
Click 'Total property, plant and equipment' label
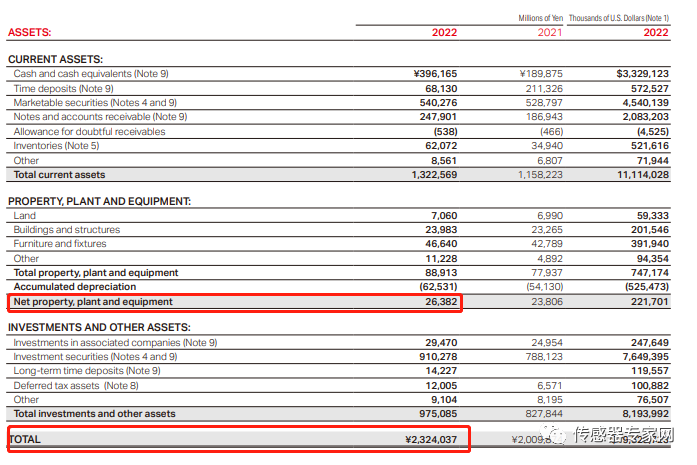click(96, 273)
